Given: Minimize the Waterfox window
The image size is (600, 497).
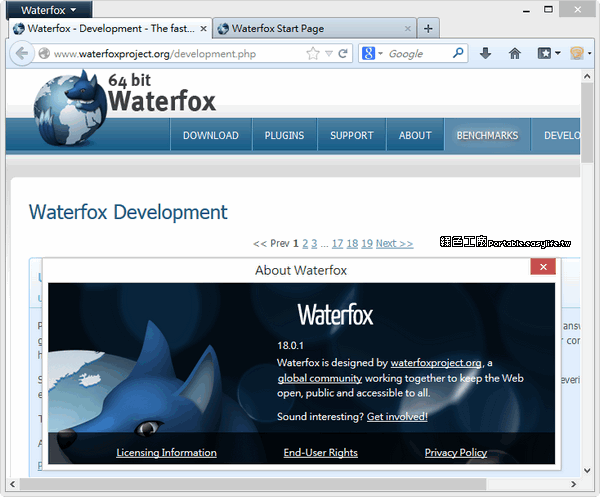Looking at the screenshot, I should (526, 10).
